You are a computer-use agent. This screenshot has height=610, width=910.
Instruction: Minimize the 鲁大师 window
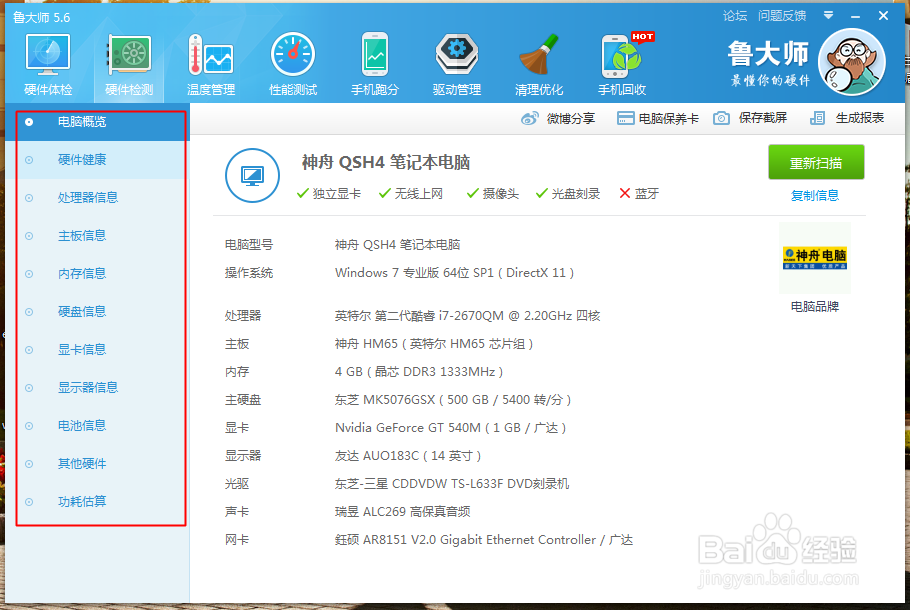point(855,17)
